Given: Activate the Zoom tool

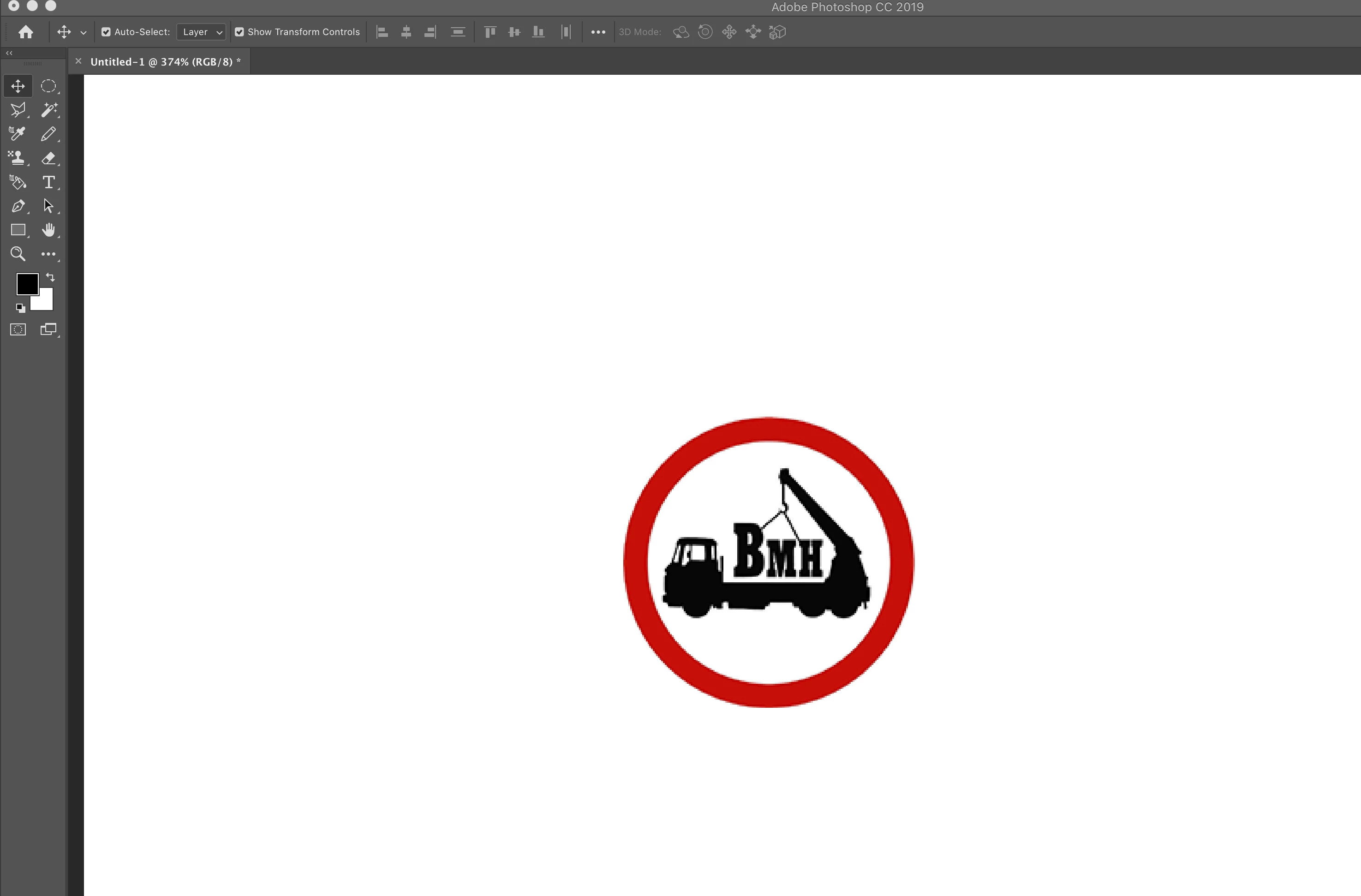Looking at the screenshot, I should [18, 254].
